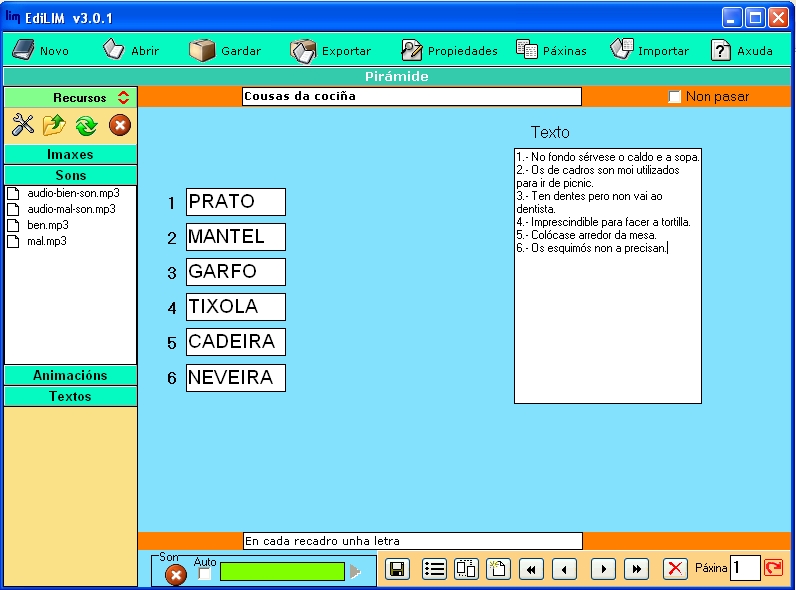
Task: Click the word field containing TIXOLA
Action: tap(235, 307)
